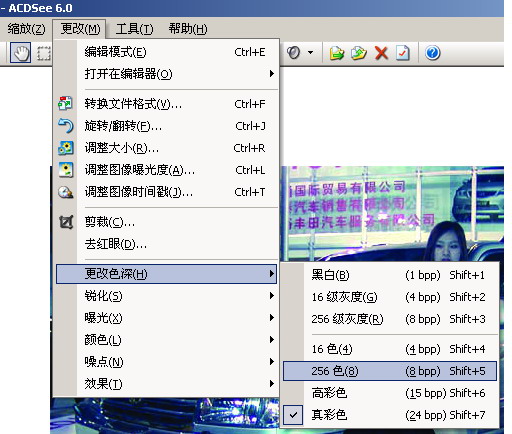Click the document with red checkmark icon
The image size is (512, 434).
pyautogui.click(x=402, y=53)
